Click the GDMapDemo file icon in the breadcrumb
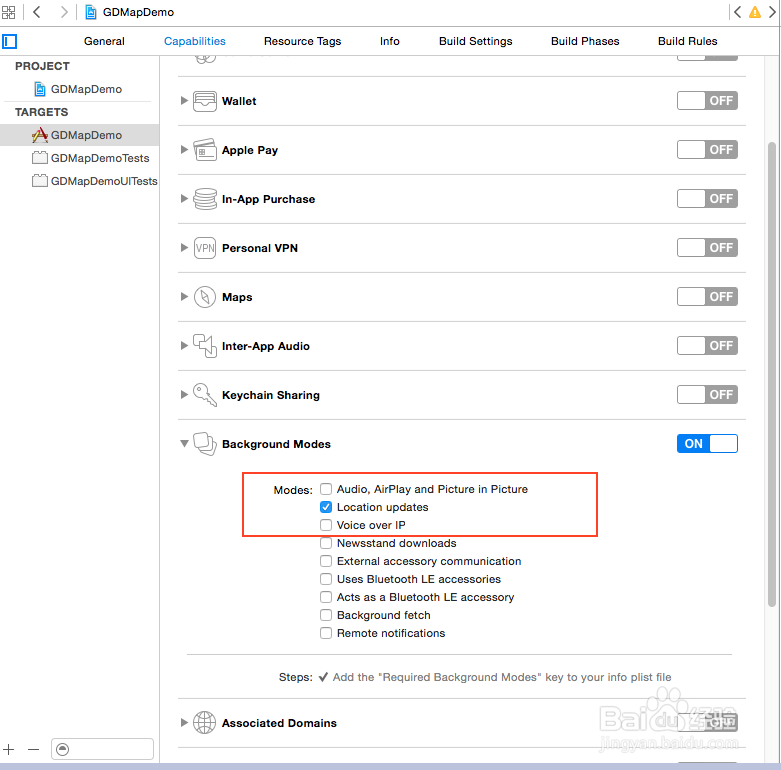Viewport: 781px width, 770px height. [91, 12]
